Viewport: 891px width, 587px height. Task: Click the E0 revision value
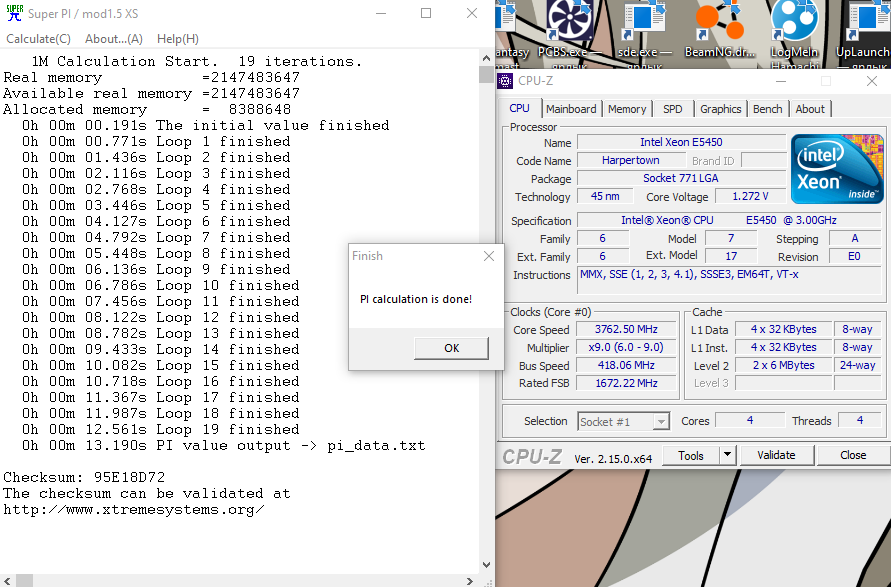click(x=855, y=256)
